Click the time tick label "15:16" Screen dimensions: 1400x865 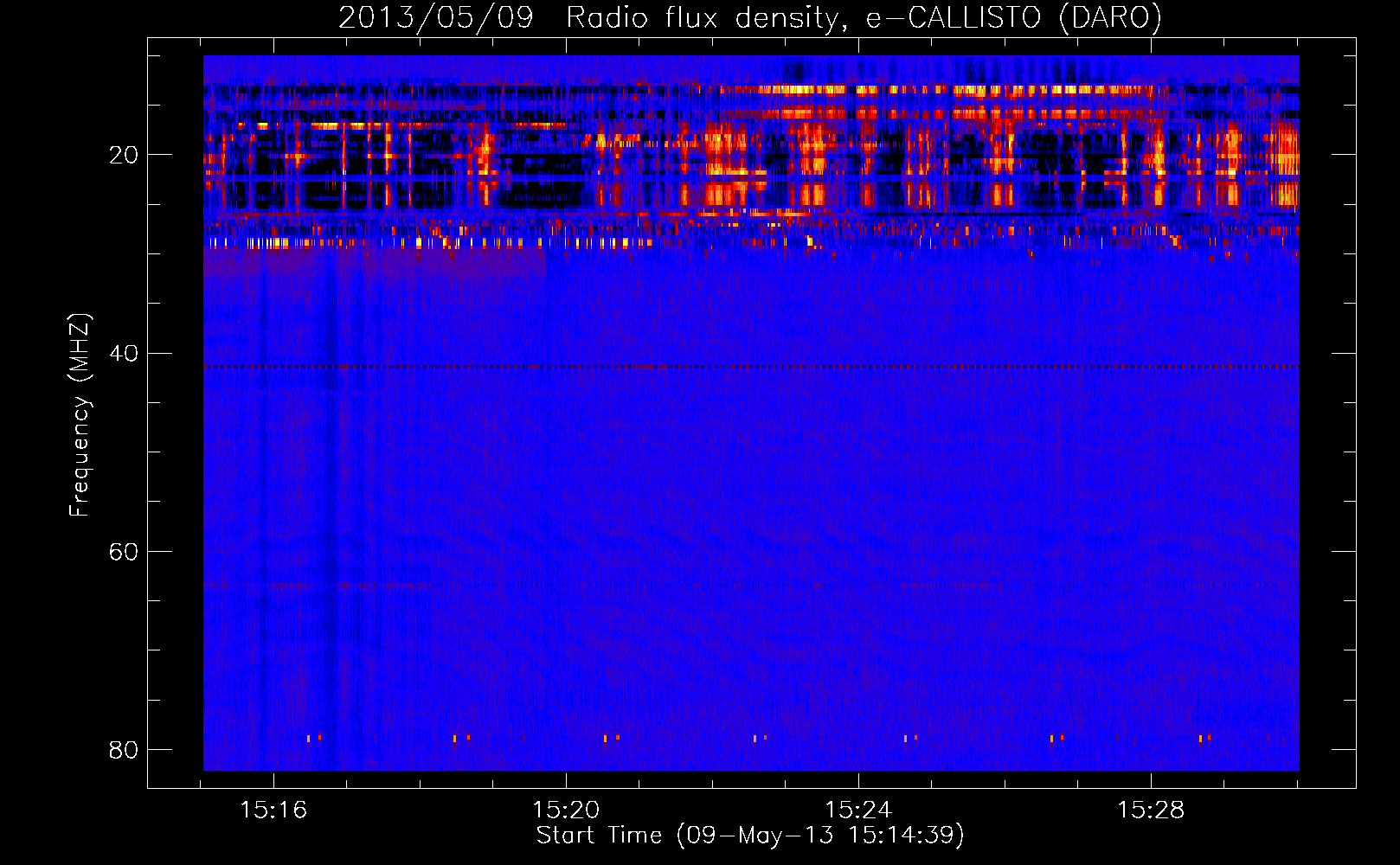(273, 811)
